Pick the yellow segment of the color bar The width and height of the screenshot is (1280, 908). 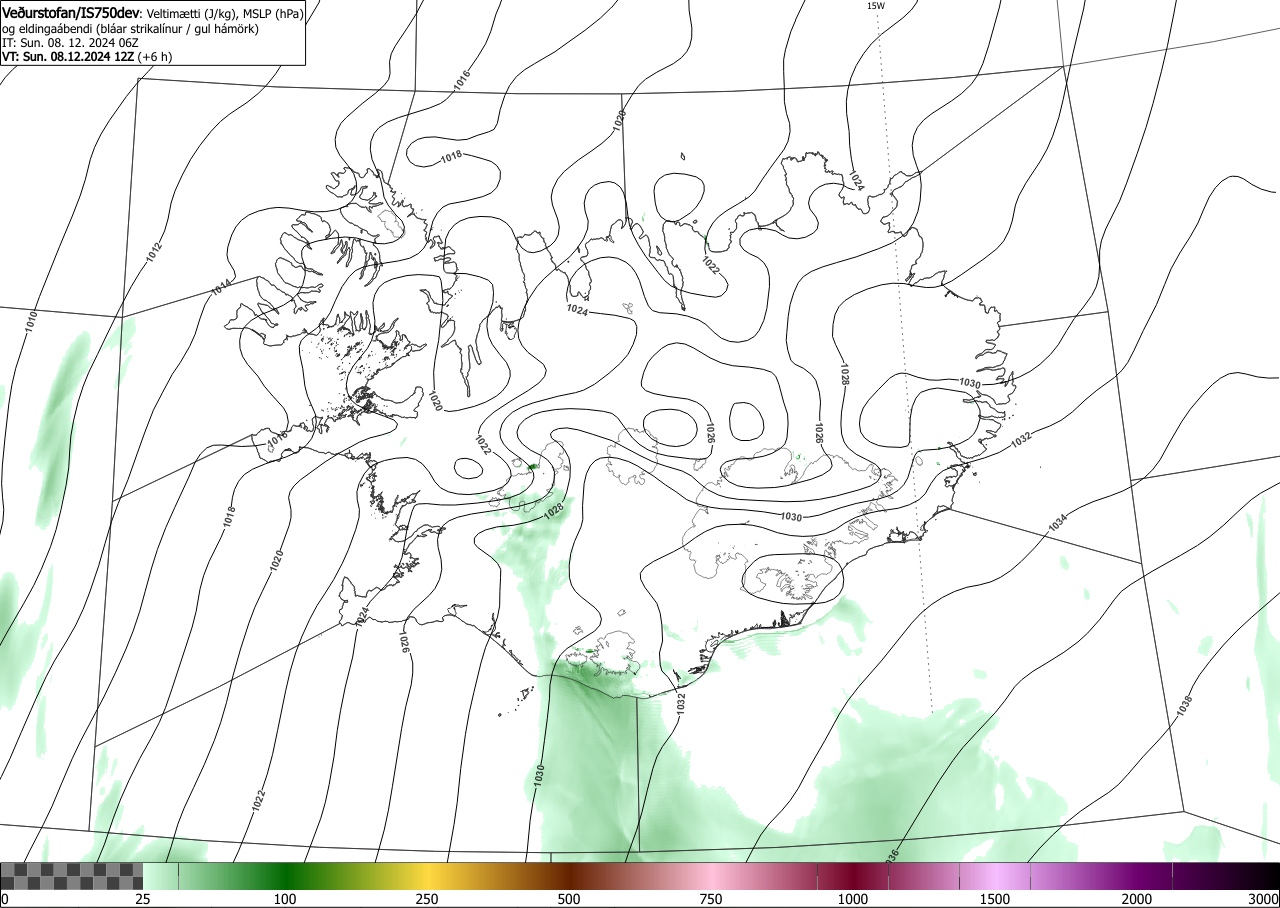tap(427, 876)
